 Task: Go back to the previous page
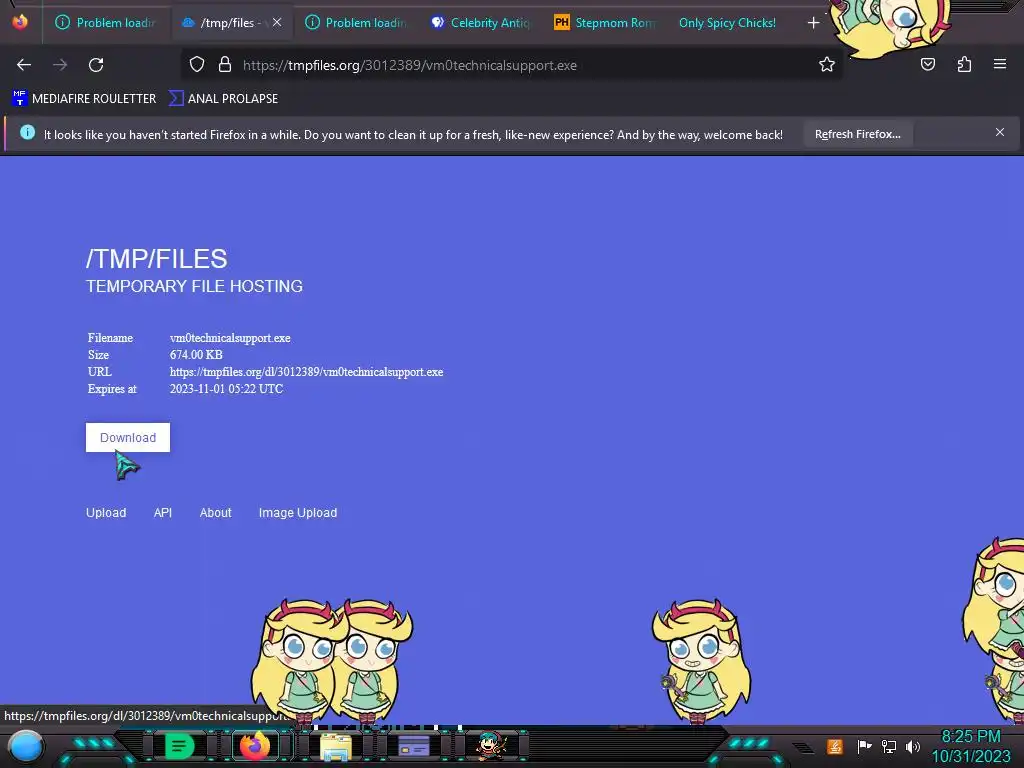pos(24,65)
